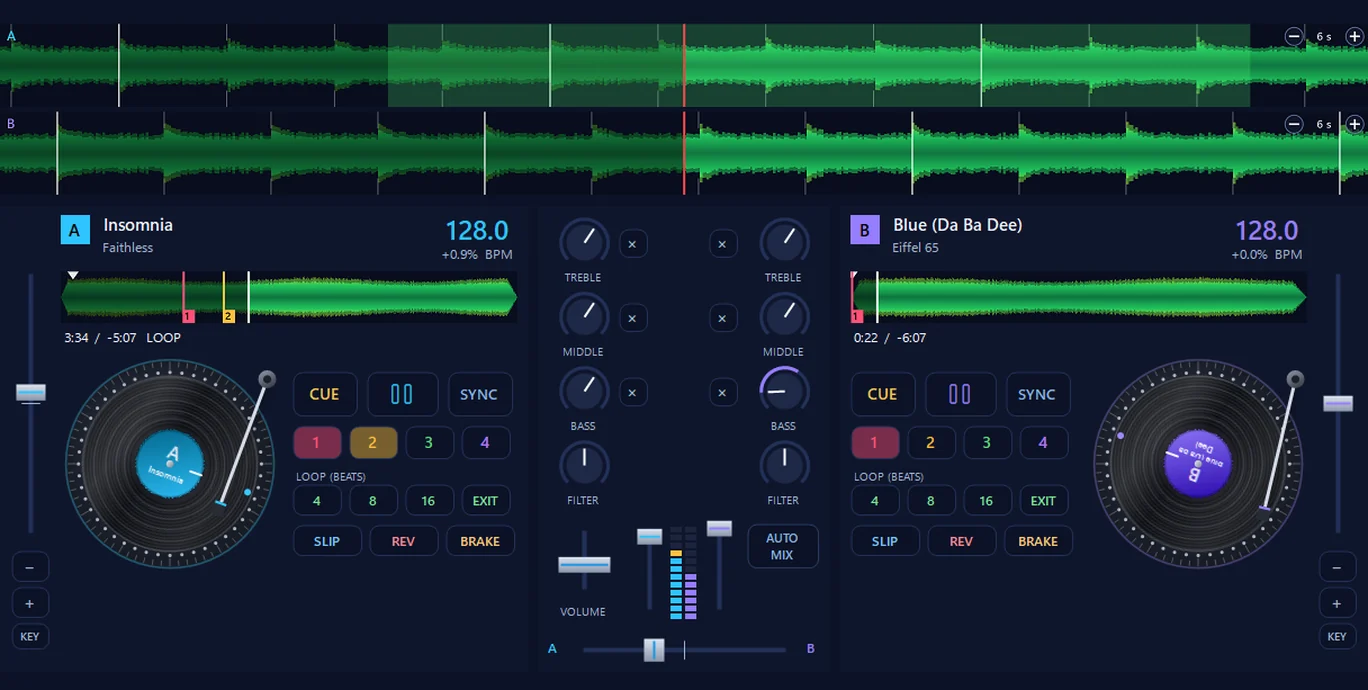Click cue marker 2 on deck A overview
Screen dimensions: 1368x690
[x=228, y=316]
